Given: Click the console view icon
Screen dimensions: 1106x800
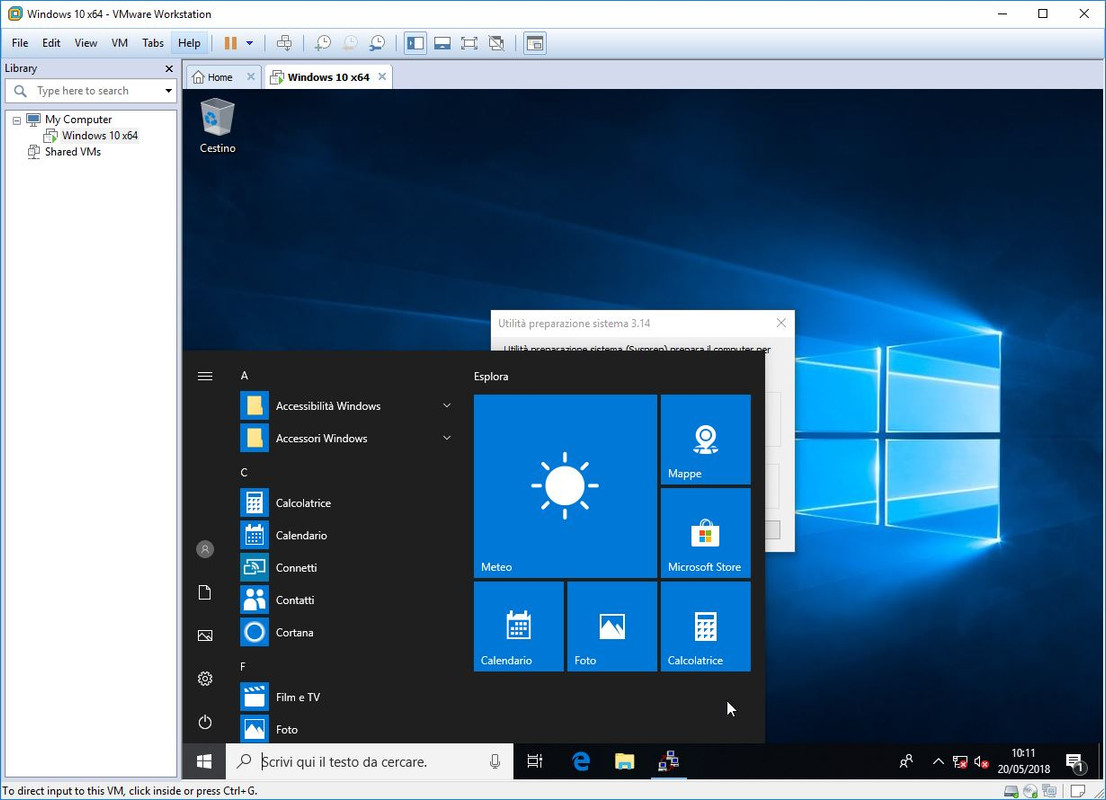Looking at the screenshot, I should click(535, 43).
